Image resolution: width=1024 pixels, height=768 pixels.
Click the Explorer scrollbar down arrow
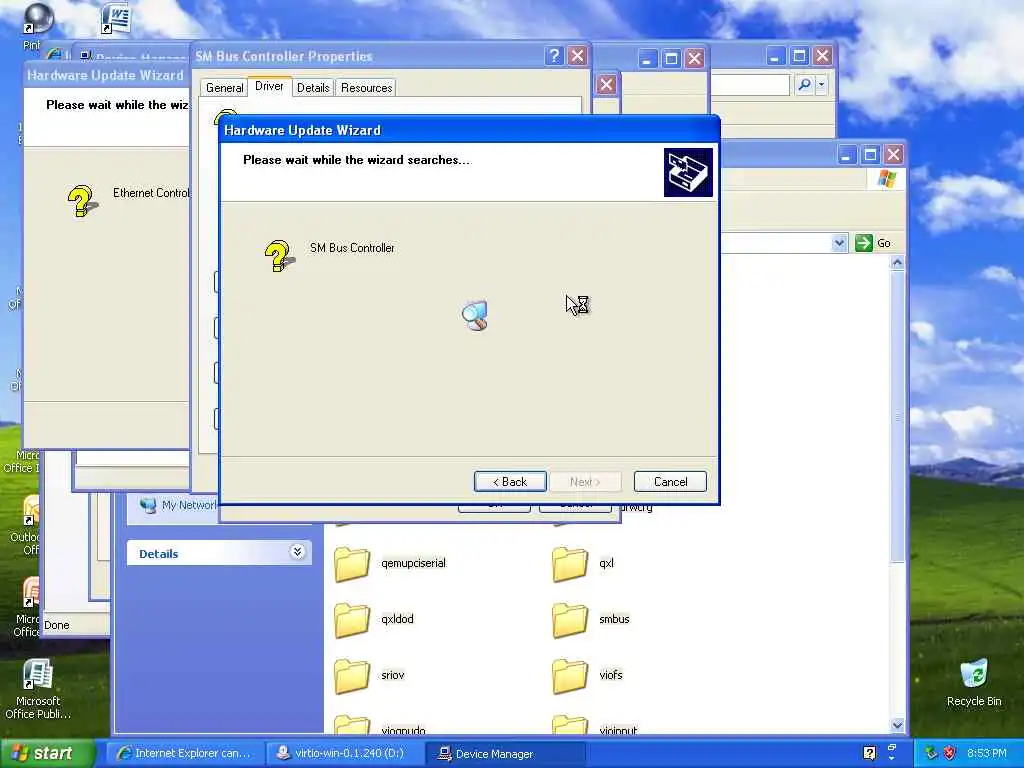[x=897, y=724]
